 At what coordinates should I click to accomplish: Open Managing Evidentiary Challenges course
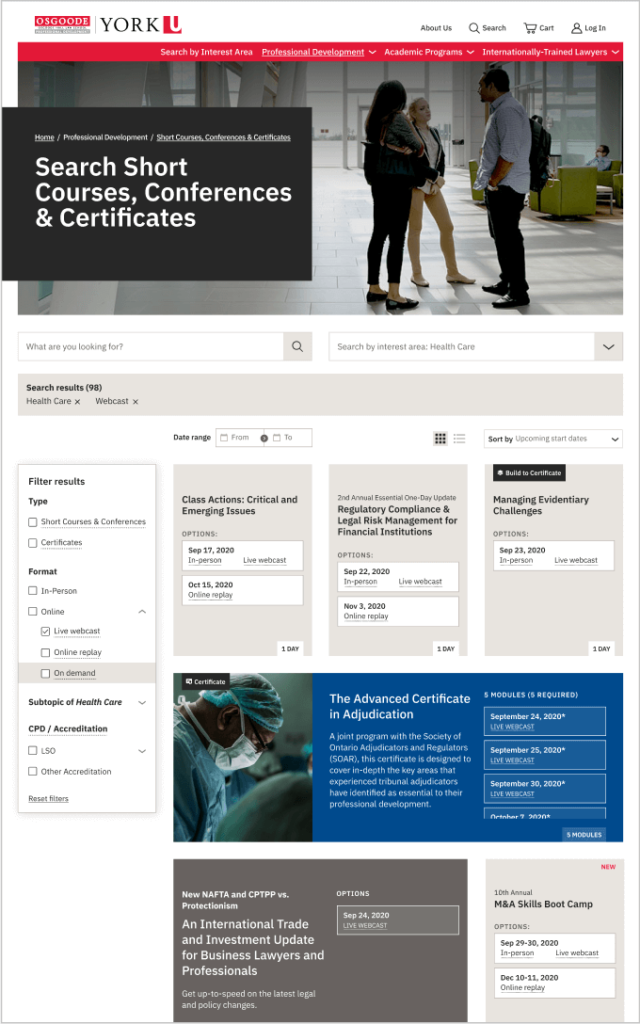541,505
